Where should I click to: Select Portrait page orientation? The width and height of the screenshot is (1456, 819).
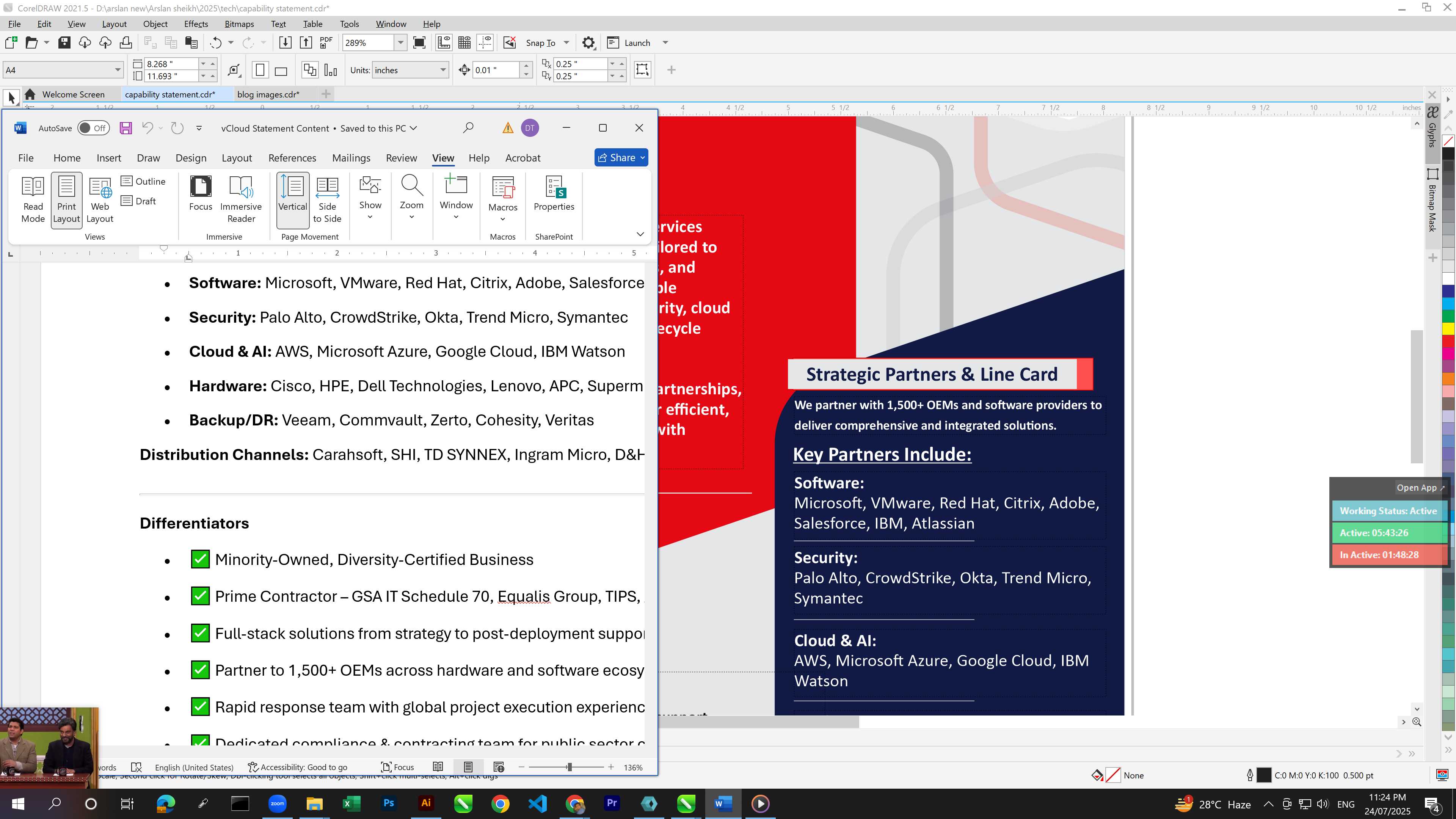tap(260, 70)
